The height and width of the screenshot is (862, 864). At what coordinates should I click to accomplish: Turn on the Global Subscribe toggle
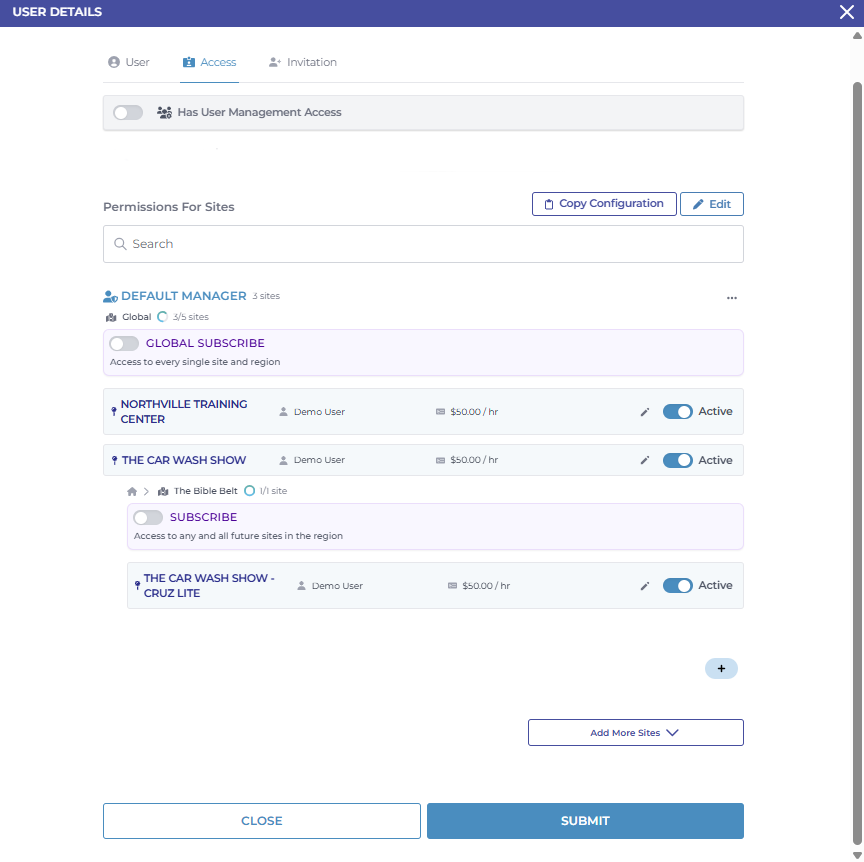(x=124, y=344)
